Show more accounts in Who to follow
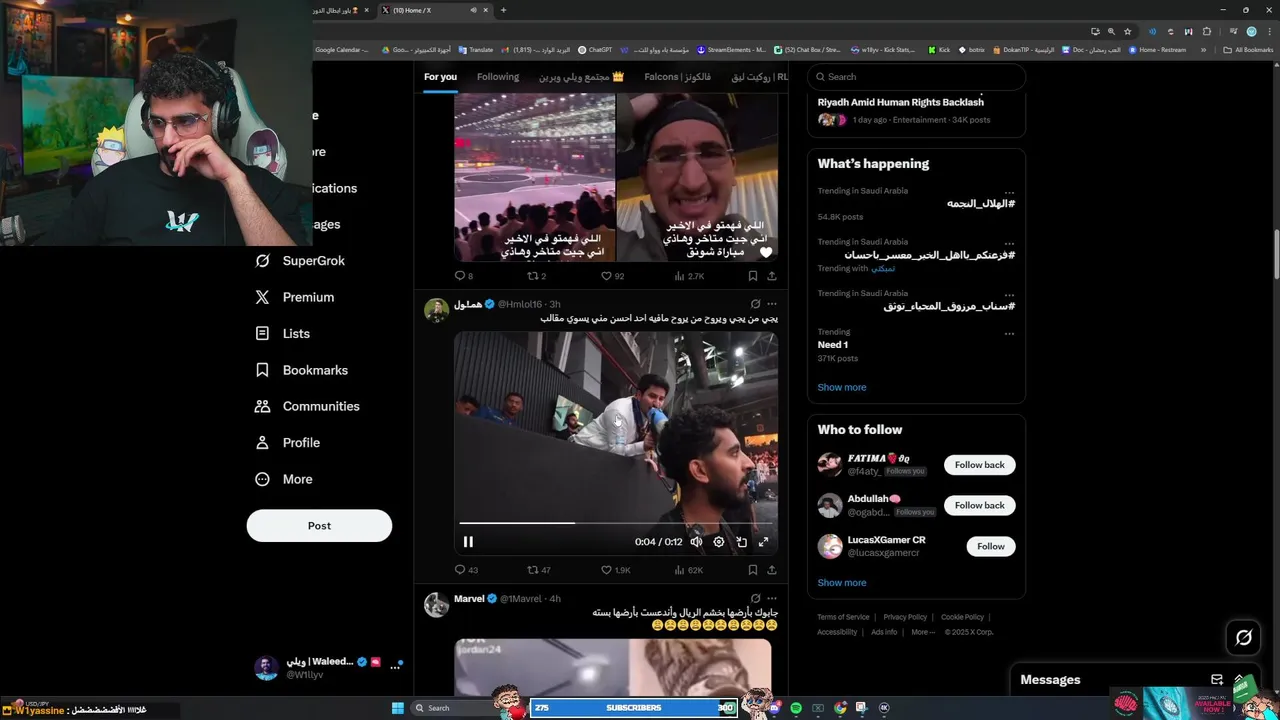 (842, 583)
